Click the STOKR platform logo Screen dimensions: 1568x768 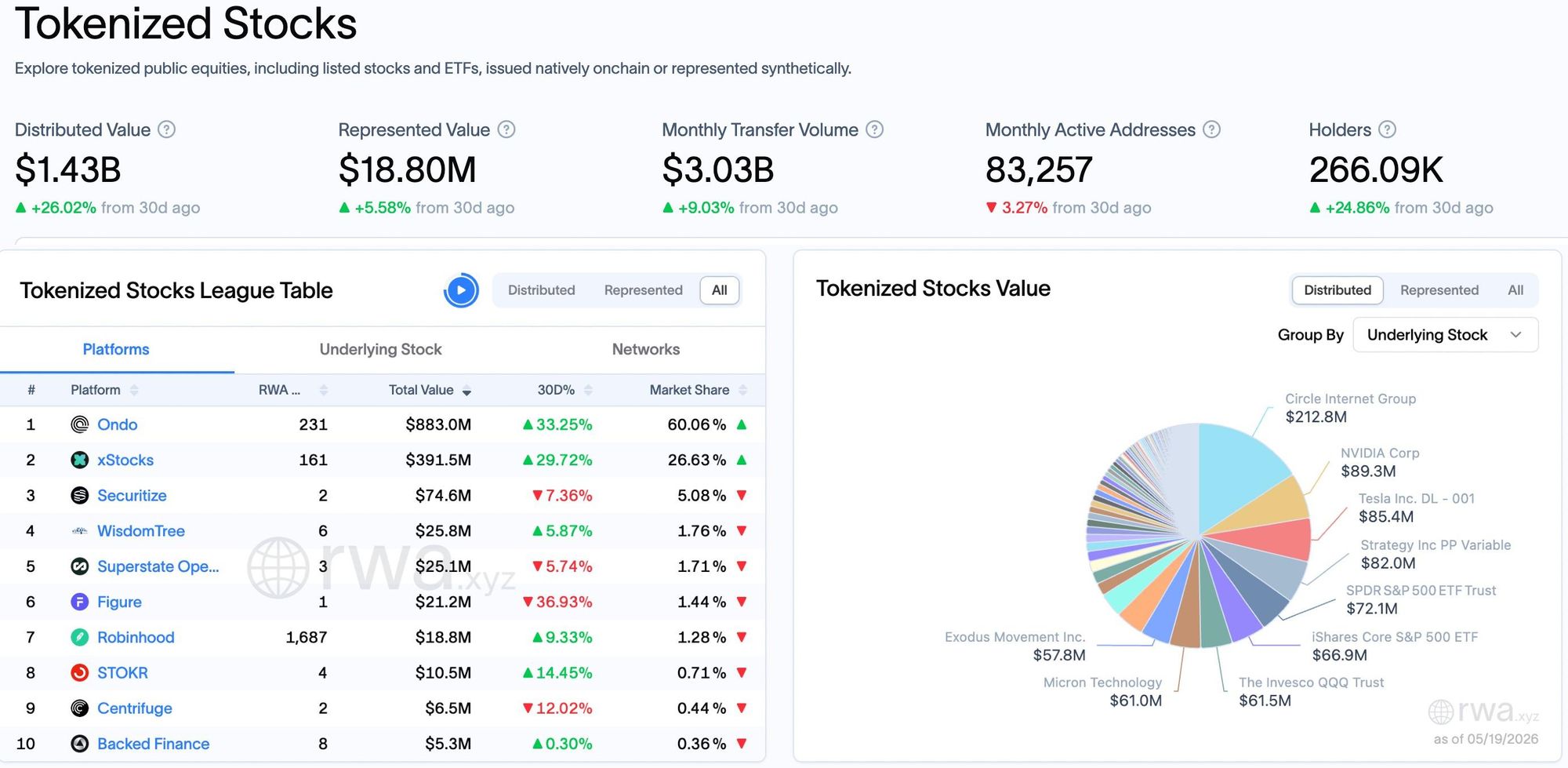[80, 672]
